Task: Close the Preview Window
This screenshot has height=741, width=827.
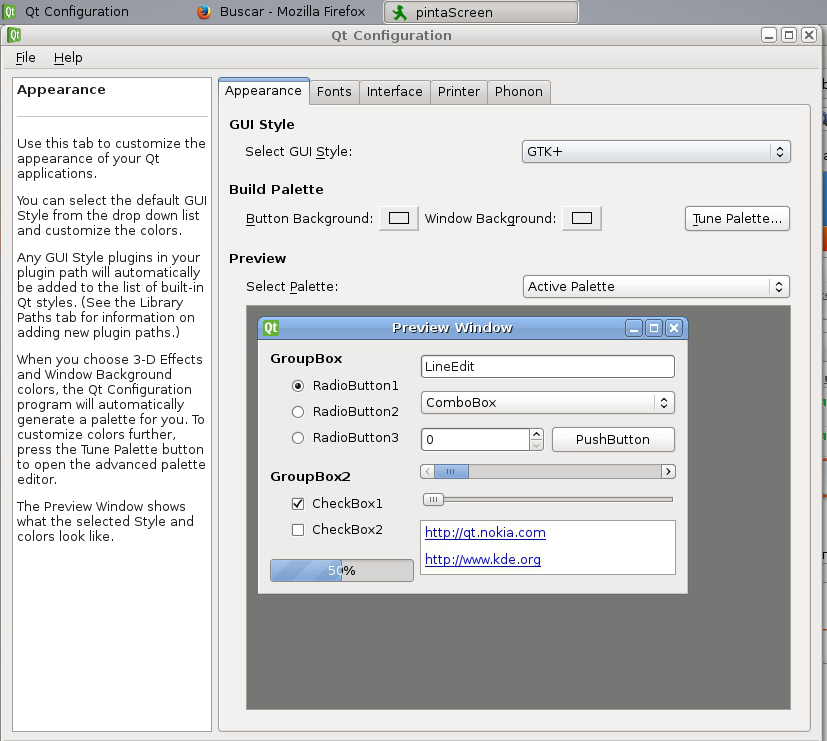Action: pyautogui.click(x=674, y=328)
